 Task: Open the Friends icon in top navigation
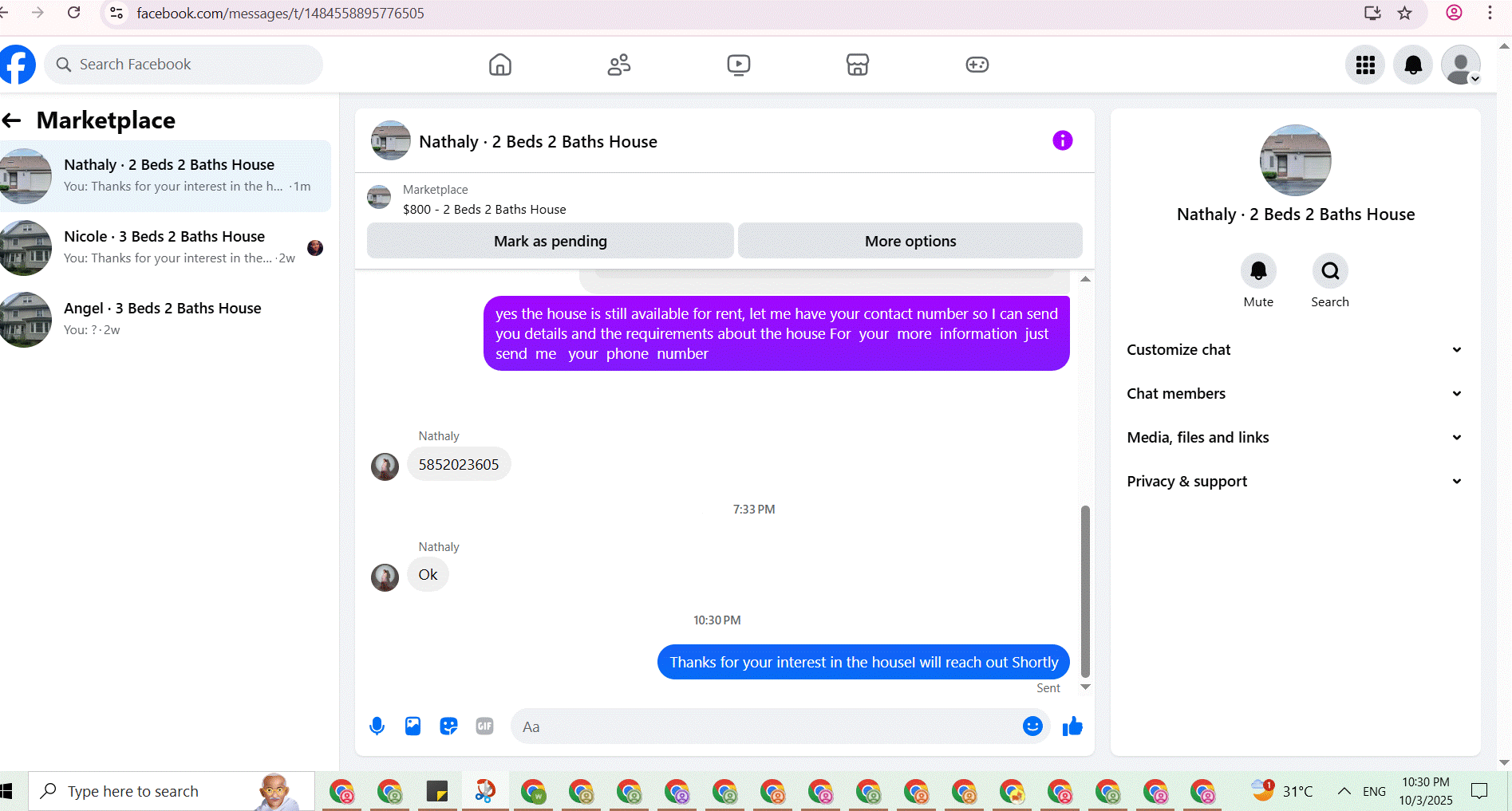619,65
